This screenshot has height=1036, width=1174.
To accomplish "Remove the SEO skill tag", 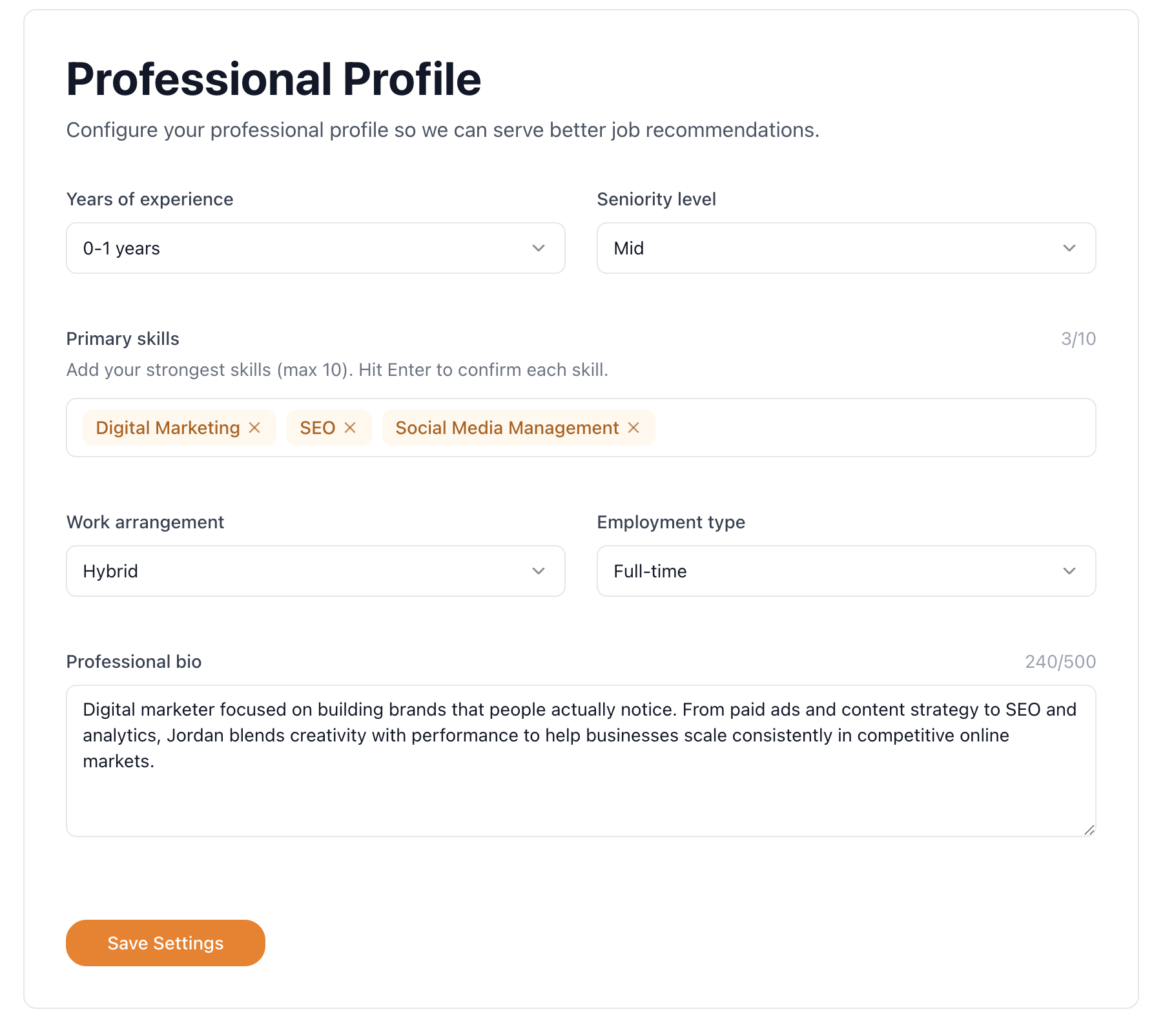I will [x=350, y=428].
